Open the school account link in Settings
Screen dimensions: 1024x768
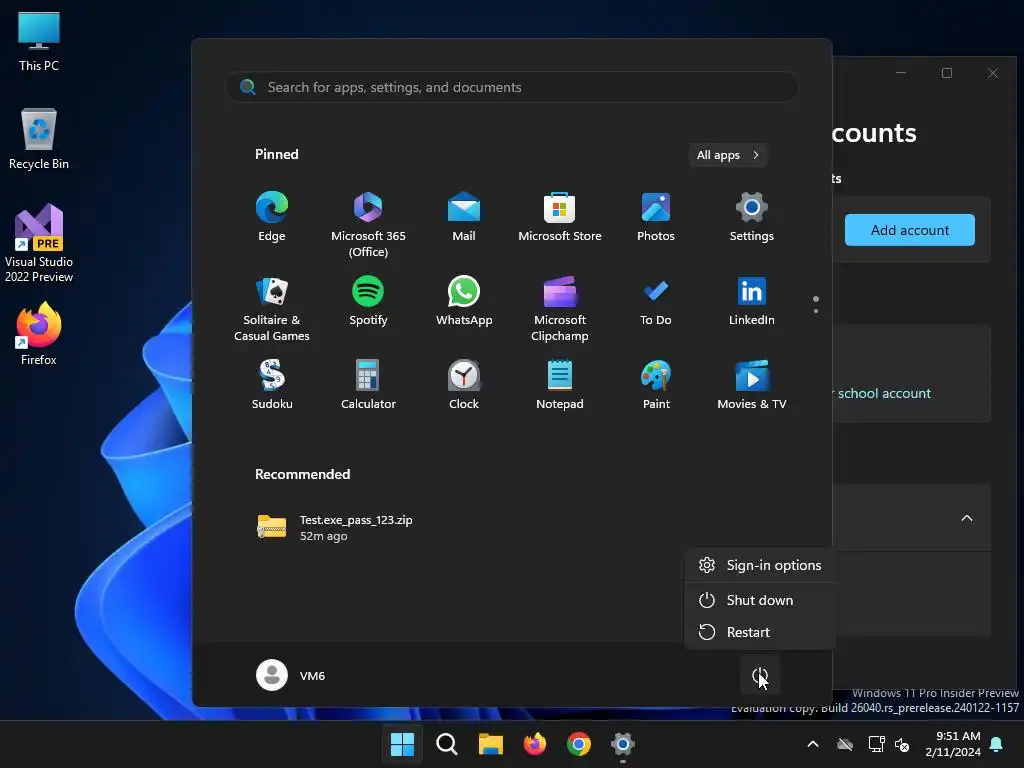884,393
